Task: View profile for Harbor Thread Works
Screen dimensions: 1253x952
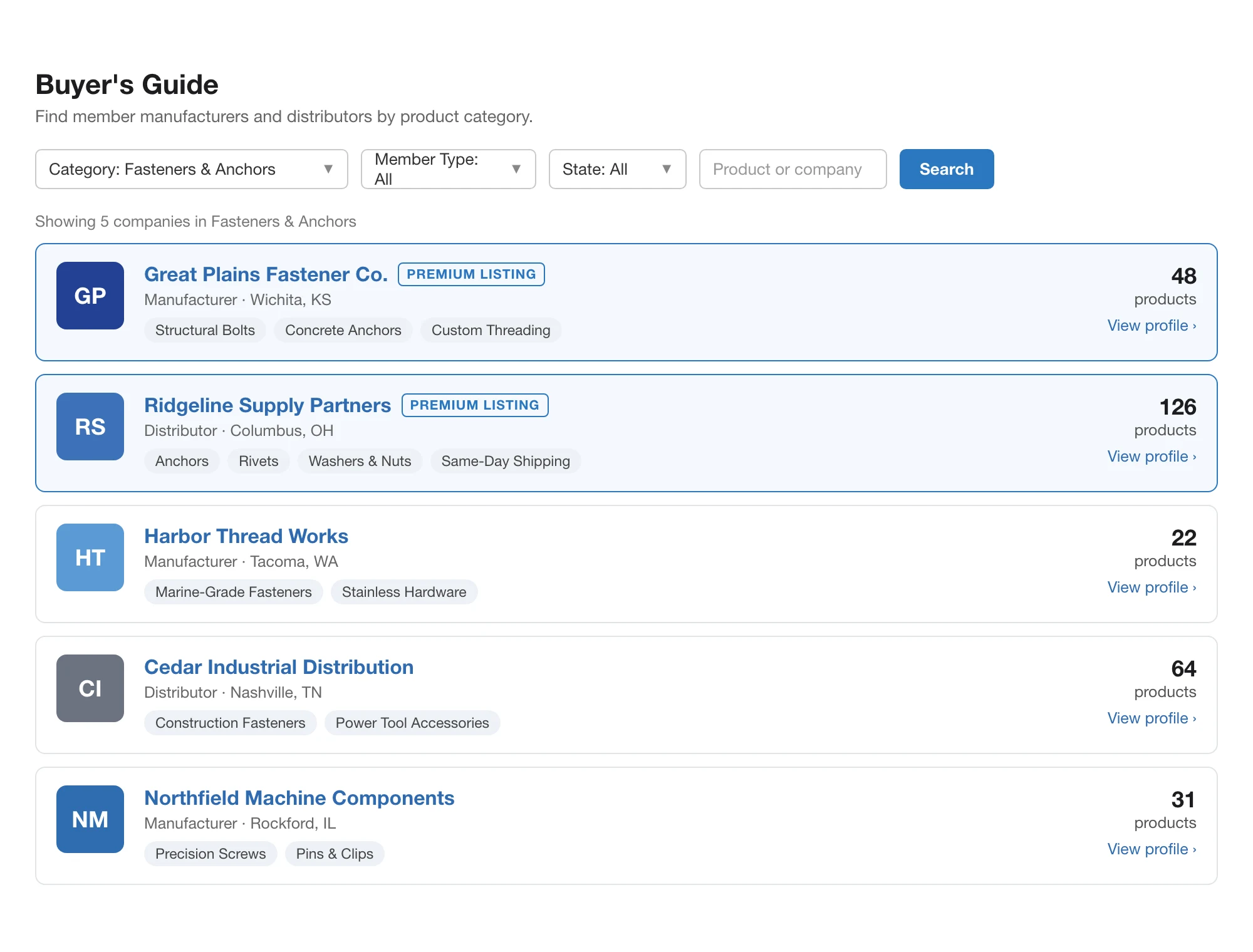Action: pos(1152,587)
